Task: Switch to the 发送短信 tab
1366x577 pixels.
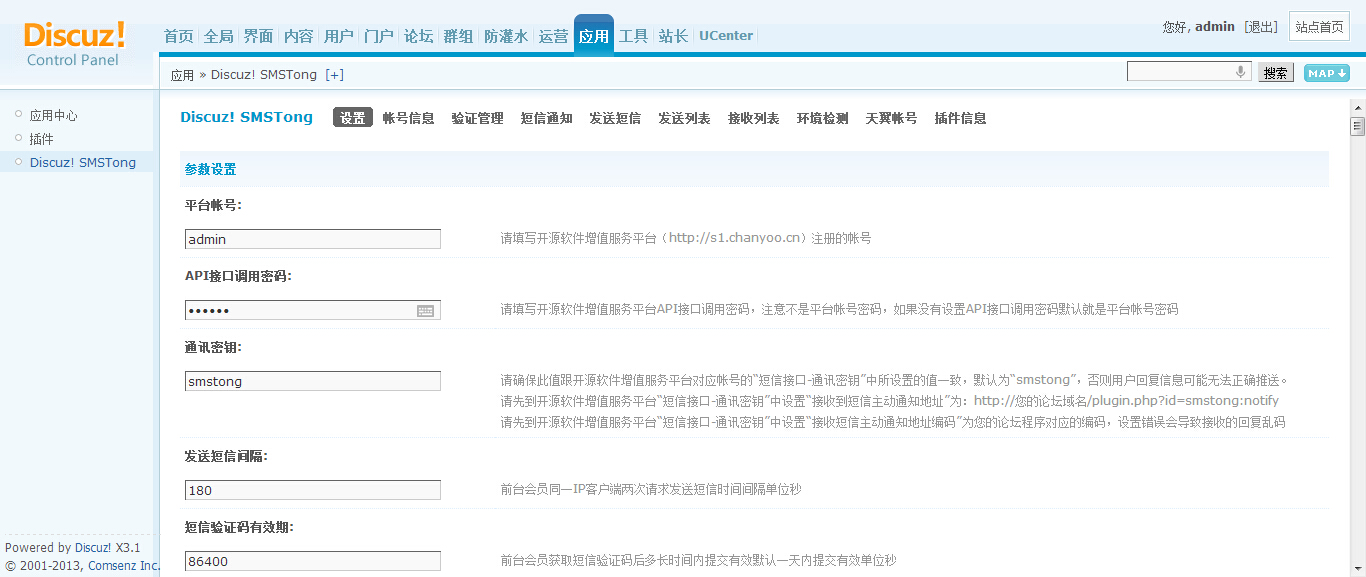Action: pos(615,118)
